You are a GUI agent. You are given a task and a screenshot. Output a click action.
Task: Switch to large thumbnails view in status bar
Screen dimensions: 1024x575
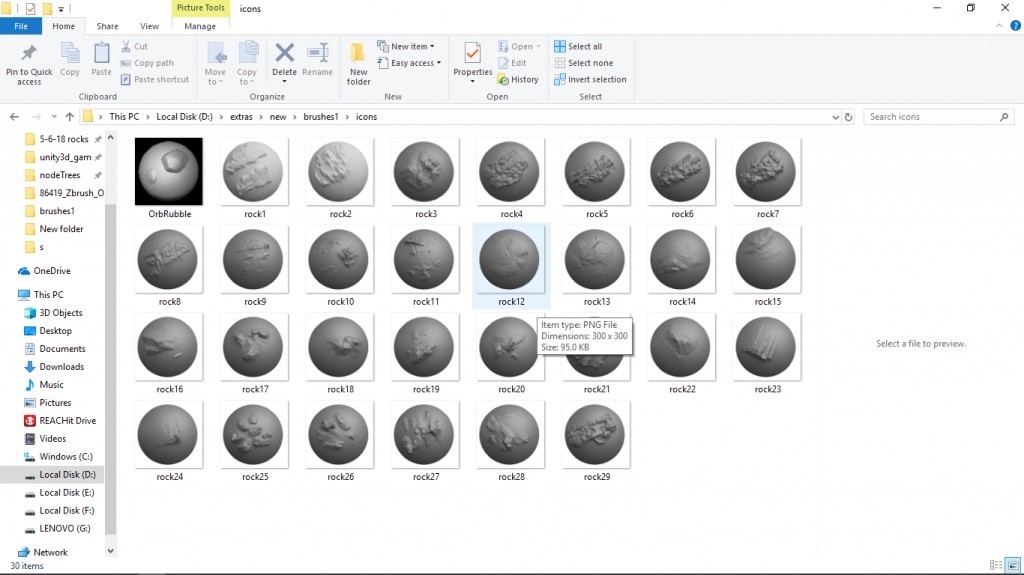(x=1012, y=566)
